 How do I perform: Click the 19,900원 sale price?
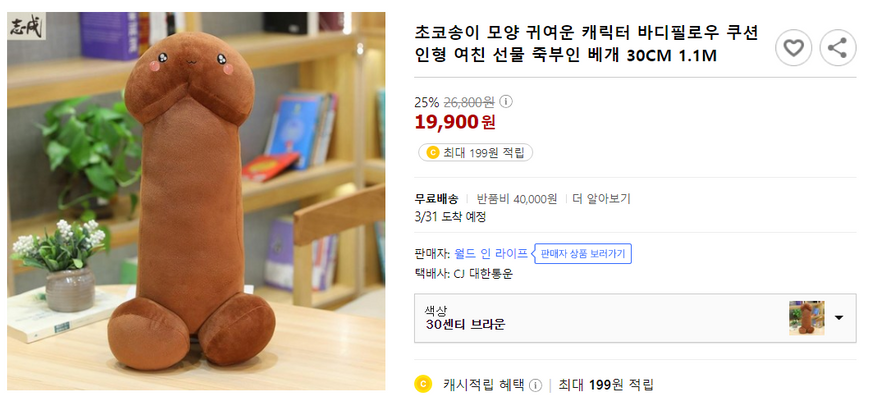coord(455,122)
